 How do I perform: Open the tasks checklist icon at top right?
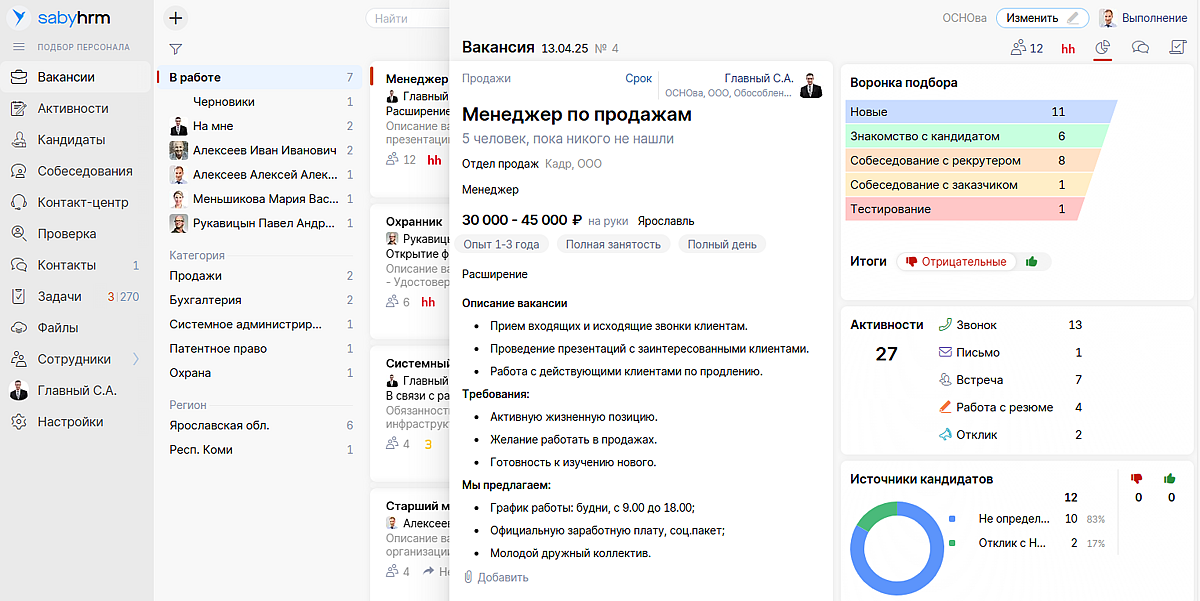[1177, 48]
